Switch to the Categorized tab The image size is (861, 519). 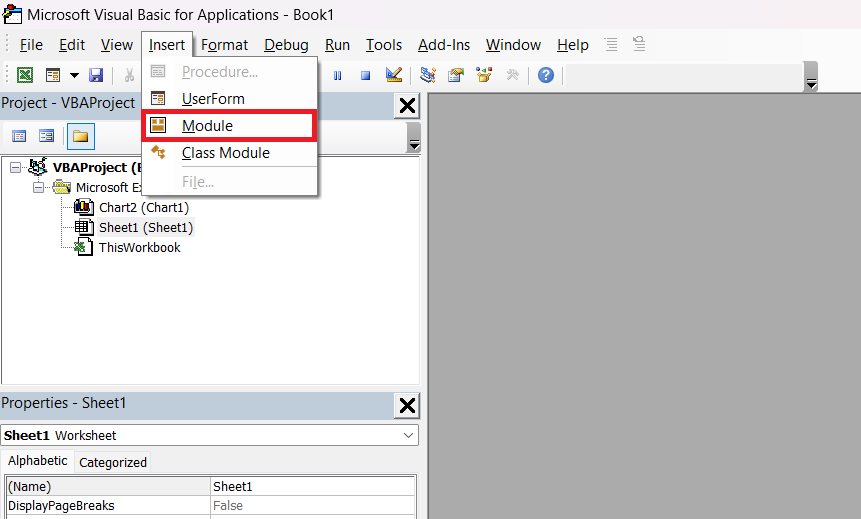pos(113,462)
